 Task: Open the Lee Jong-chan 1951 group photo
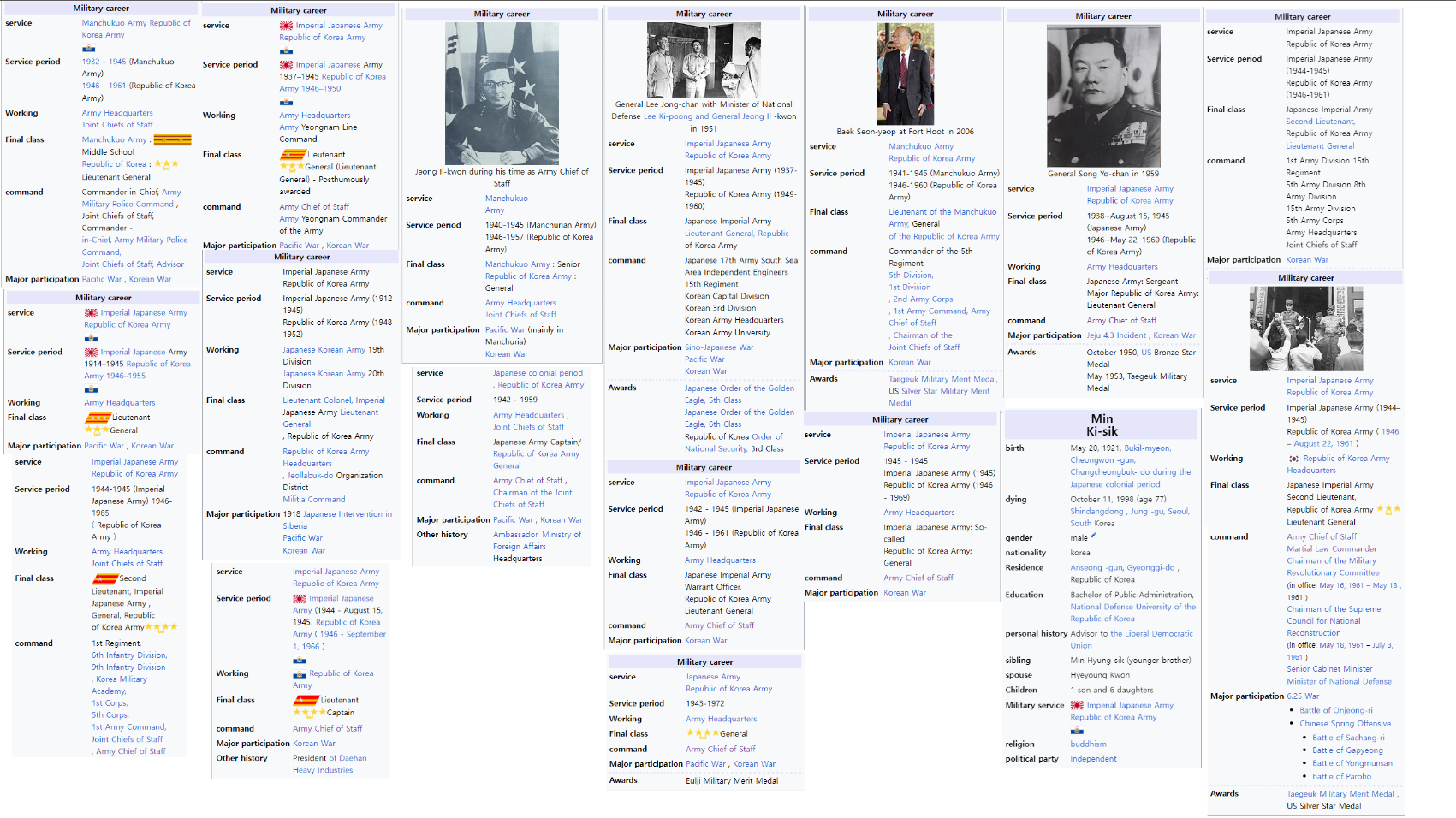click(x=704, y=60)
